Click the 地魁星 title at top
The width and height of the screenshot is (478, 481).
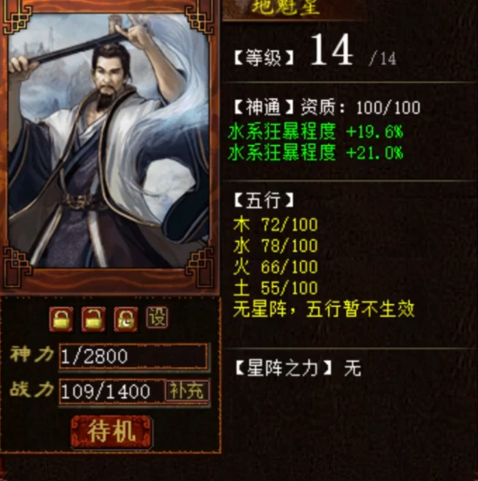286,7
